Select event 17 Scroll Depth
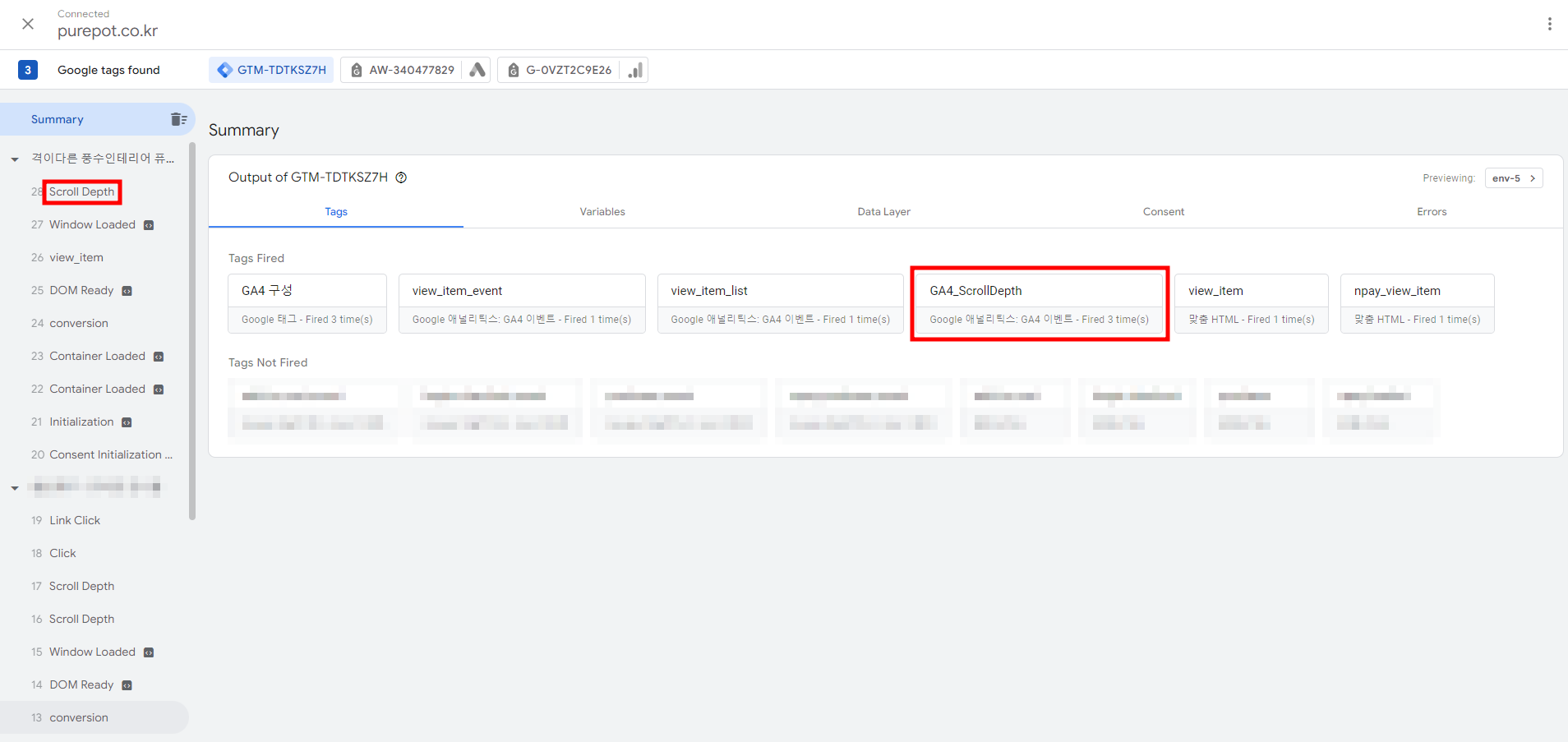Screen dimensions: 1568x742 click(81, 586)
